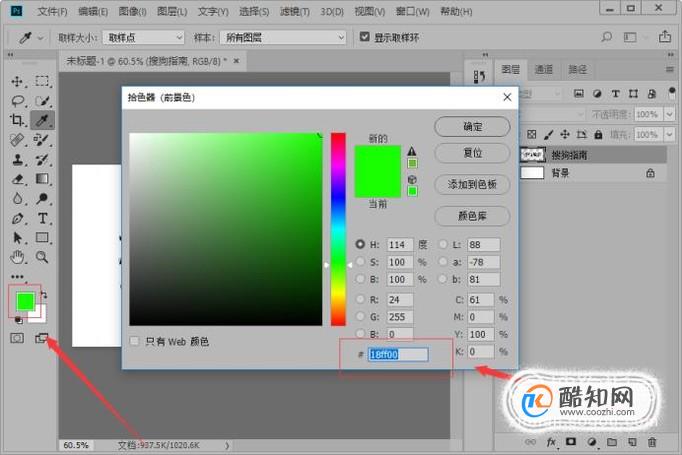Open the Search icon in options bar
Image resolution: width=682 pixels, height=455 pixels.
(606, 37)
